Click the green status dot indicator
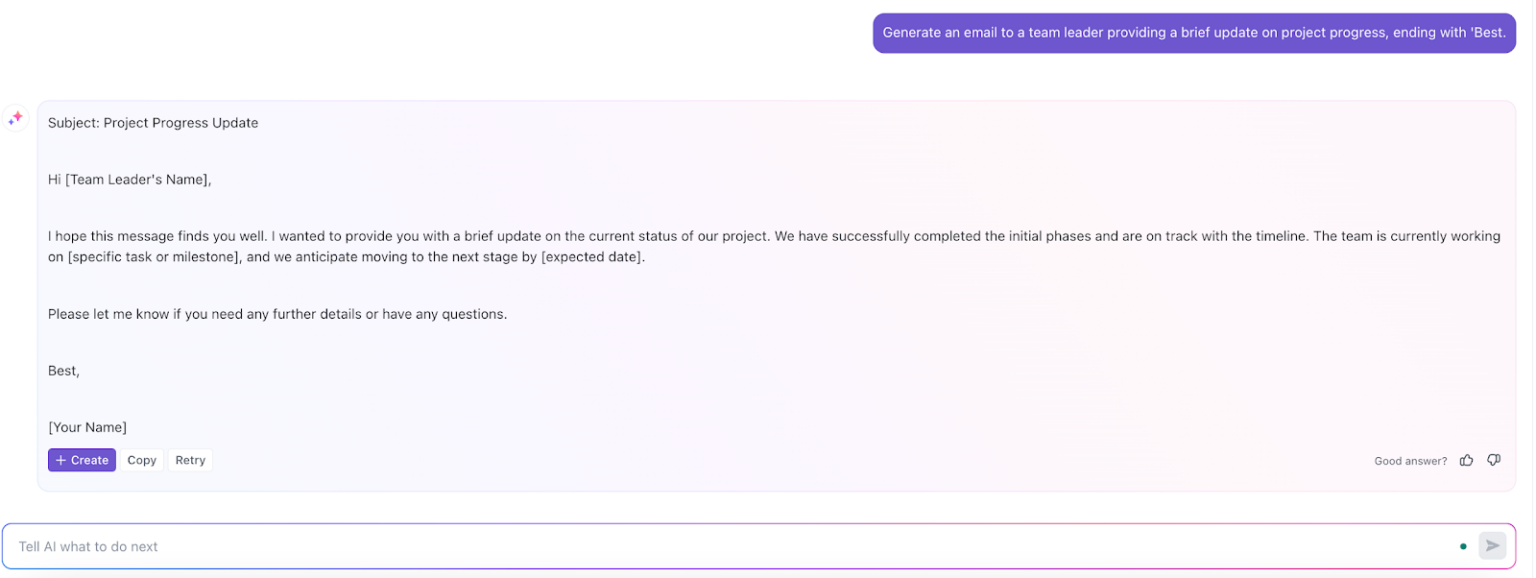The width and height of the screenshot is (1536, 578). point(1464,546)
